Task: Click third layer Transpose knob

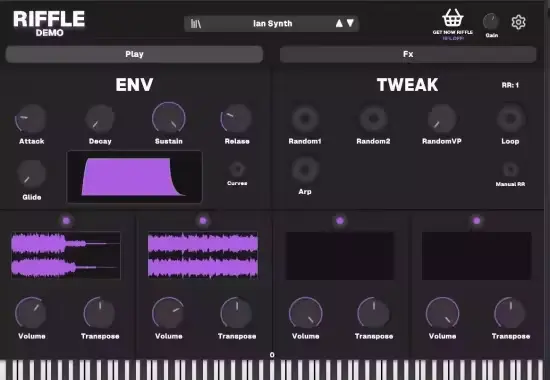Action: (374, 313)
